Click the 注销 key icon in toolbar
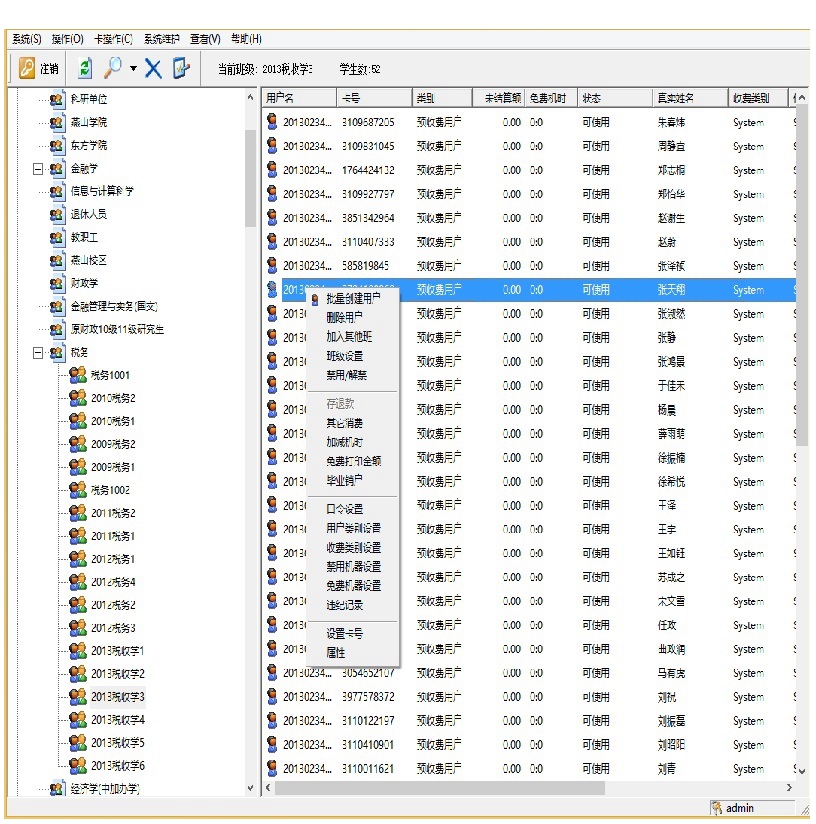The image size is (816, 824). (27, 69)
